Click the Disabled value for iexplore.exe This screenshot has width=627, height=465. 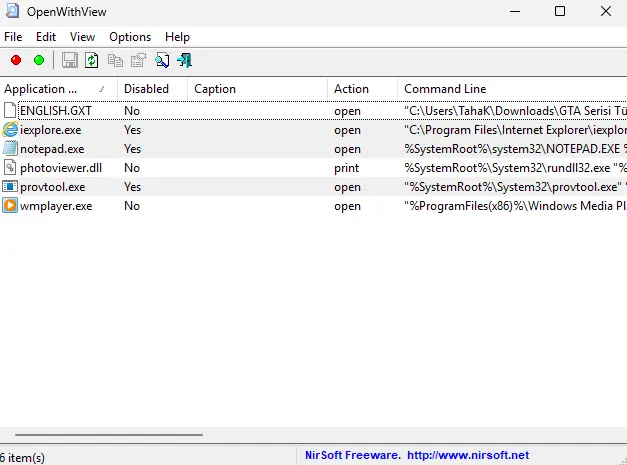click(x=132, y=130)
